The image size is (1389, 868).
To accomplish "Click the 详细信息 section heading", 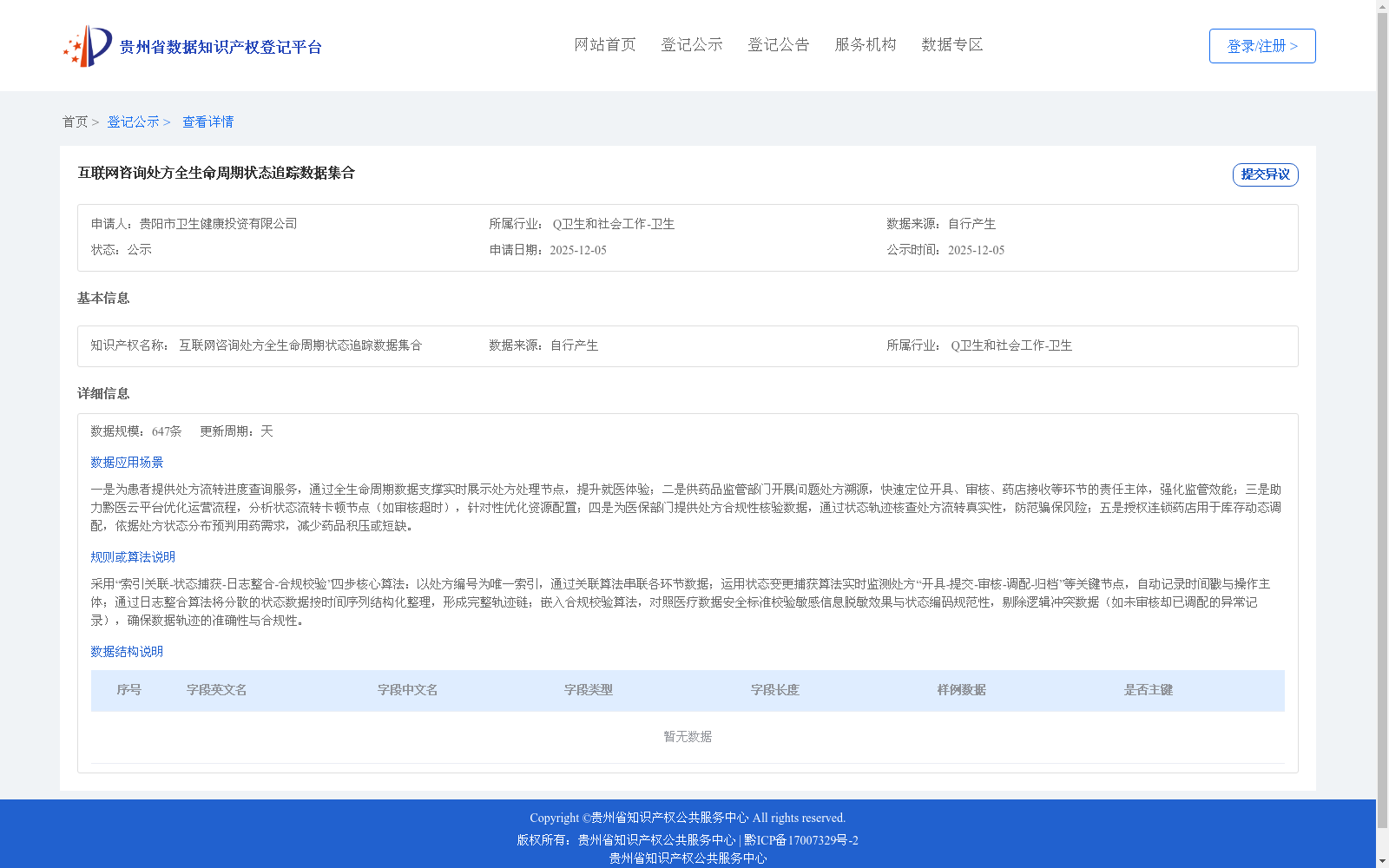I will pyautogui.click(x=103, y=394).
